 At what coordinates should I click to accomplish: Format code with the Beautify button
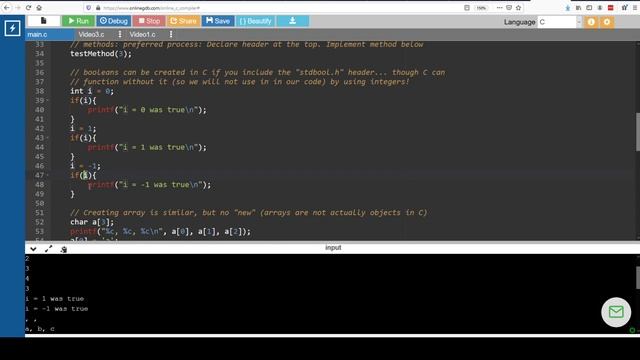[x=256, y=21]
